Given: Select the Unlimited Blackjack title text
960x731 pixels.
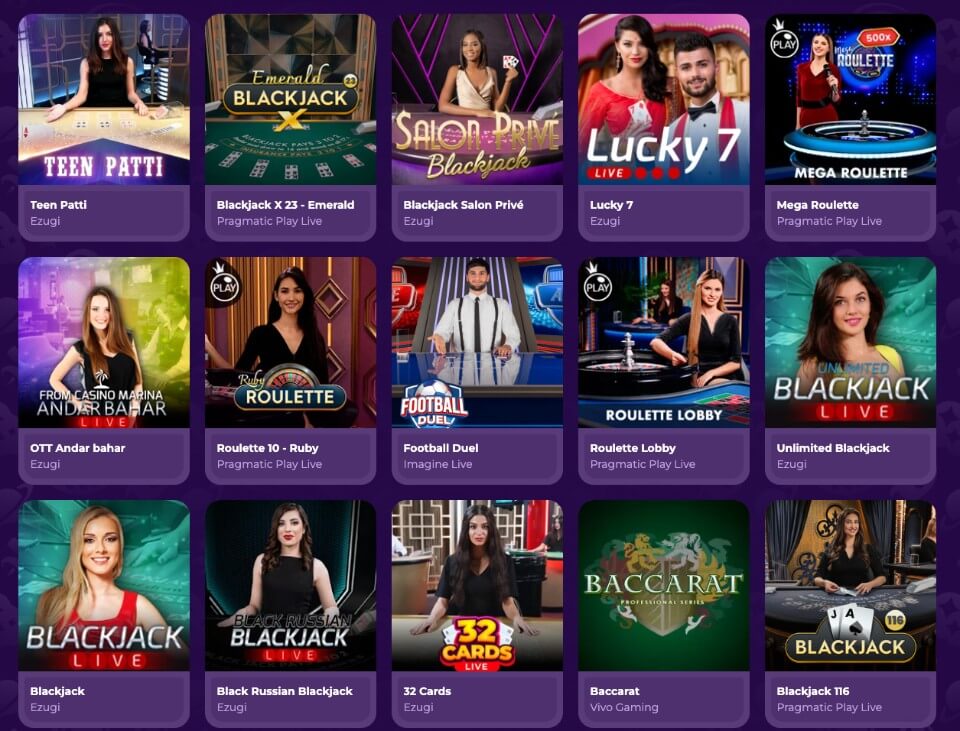Looking at the screenshot, I should [833, 448].
